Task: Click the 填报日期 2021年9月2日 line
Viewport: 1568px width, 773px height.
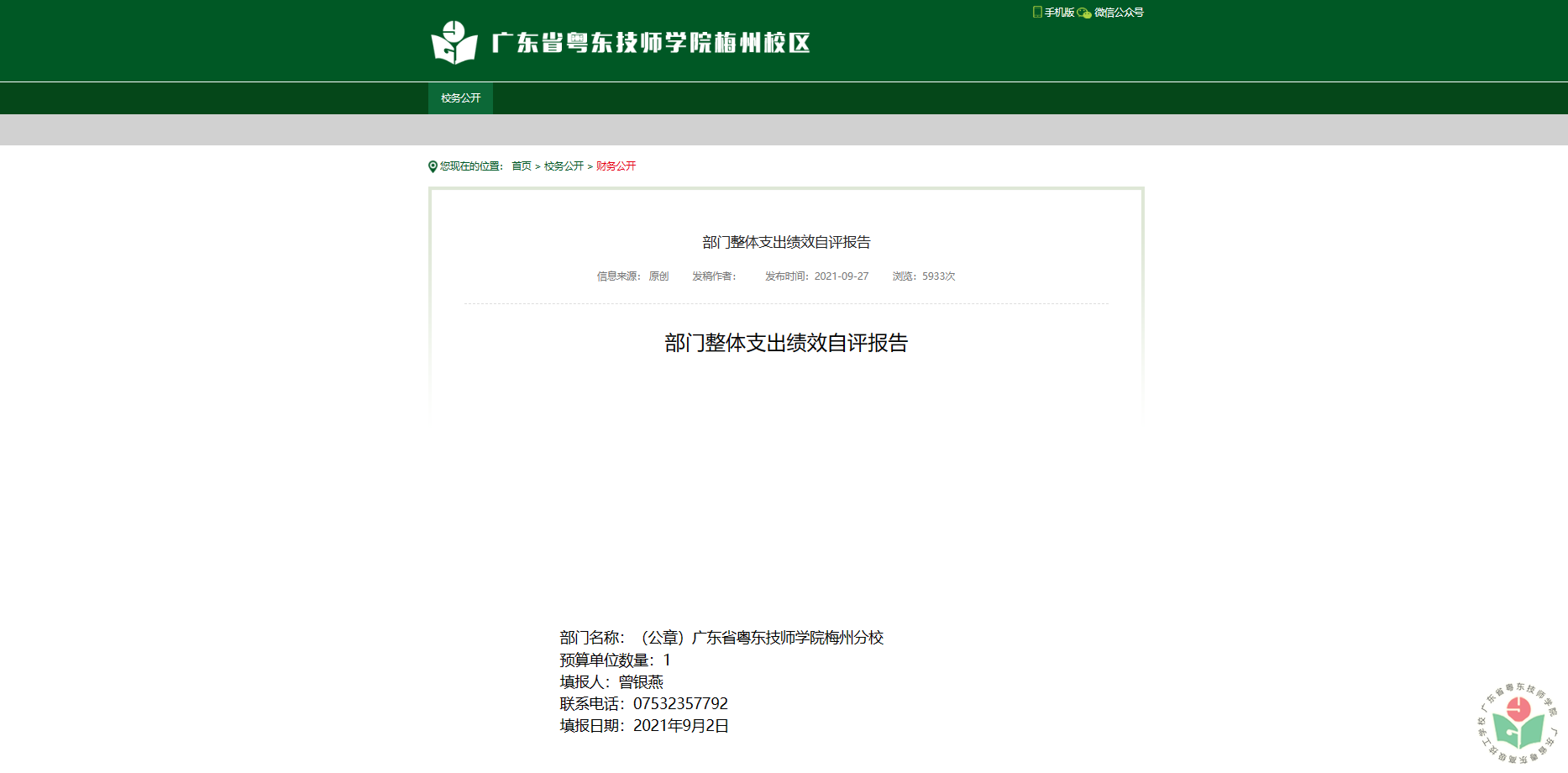Action: [644, 726]
